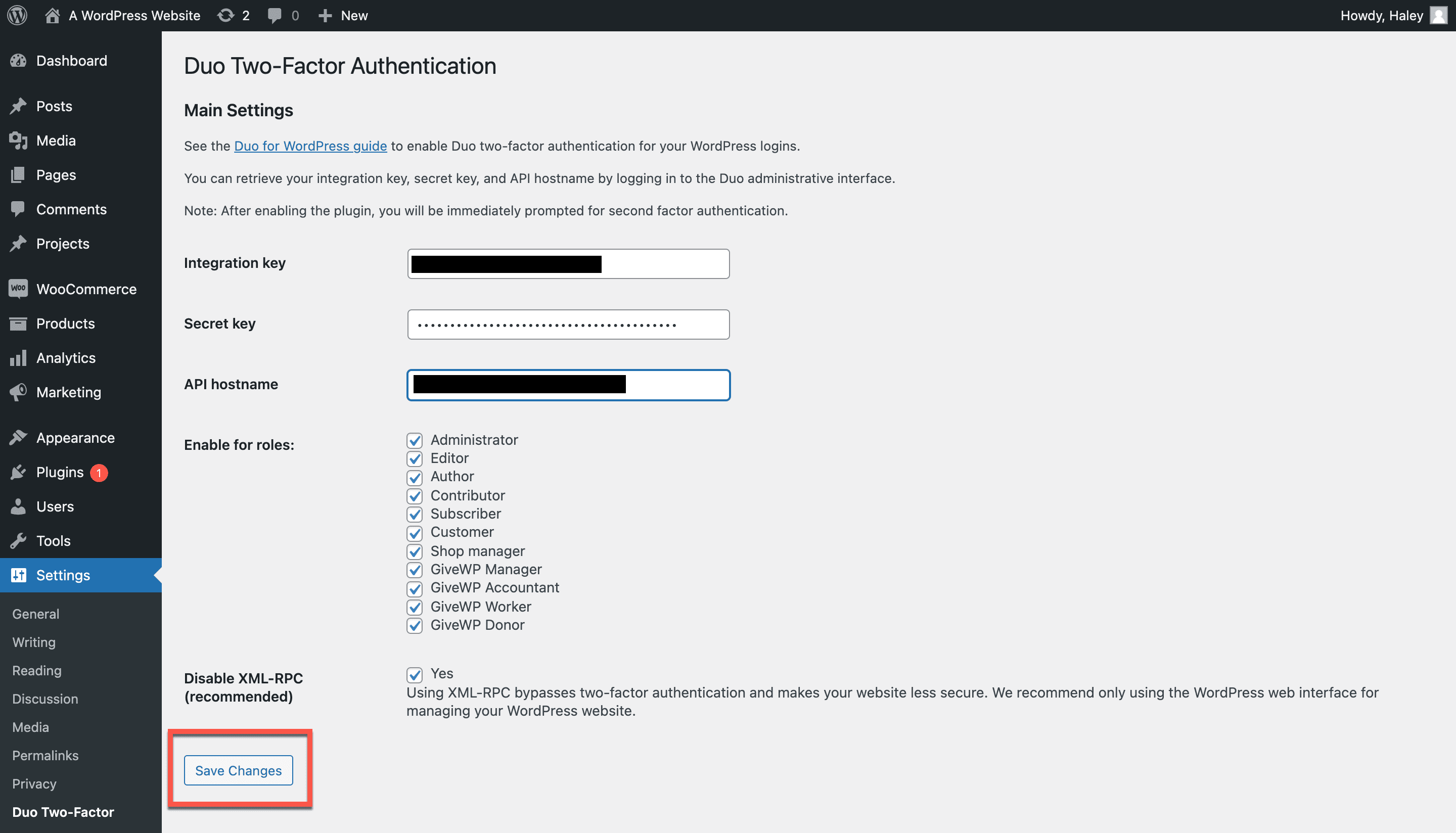Uncheck the GiveWP Donor checkbox
1456x833 pixels.
[x=415, y=625]
